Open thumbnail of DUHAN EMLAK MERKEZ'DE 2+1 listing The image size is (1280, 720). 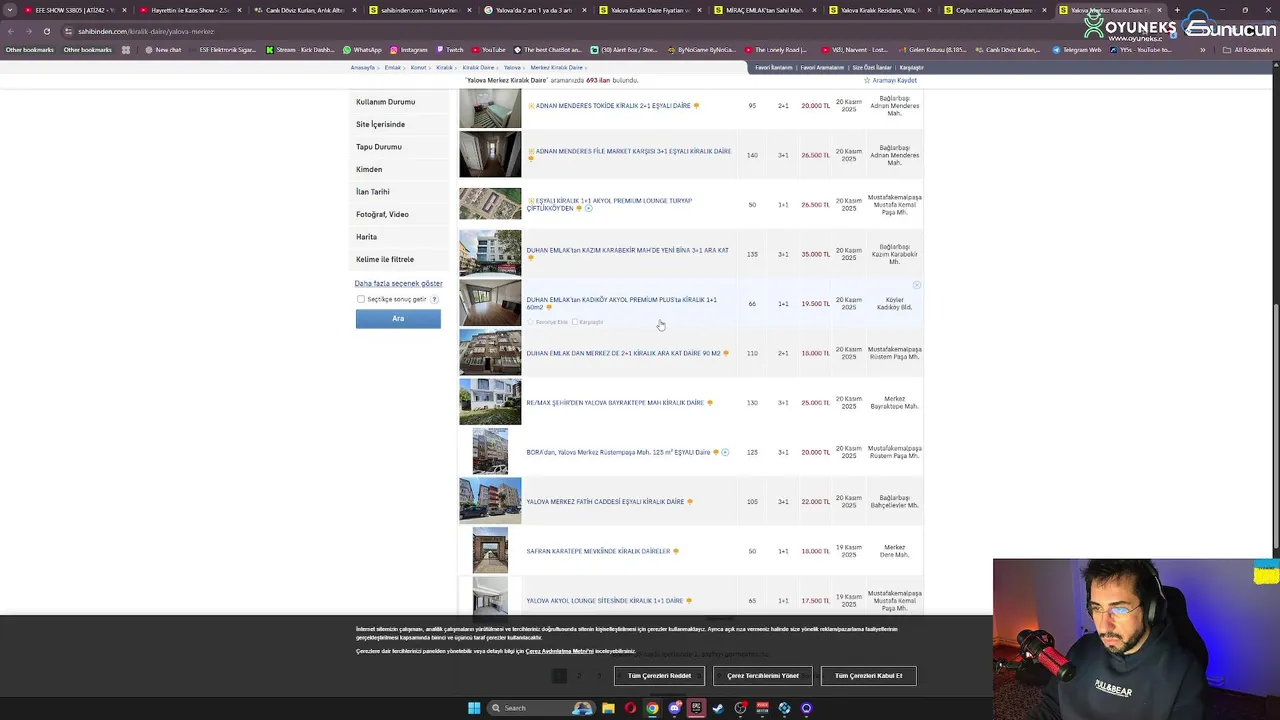coord(490,353)
